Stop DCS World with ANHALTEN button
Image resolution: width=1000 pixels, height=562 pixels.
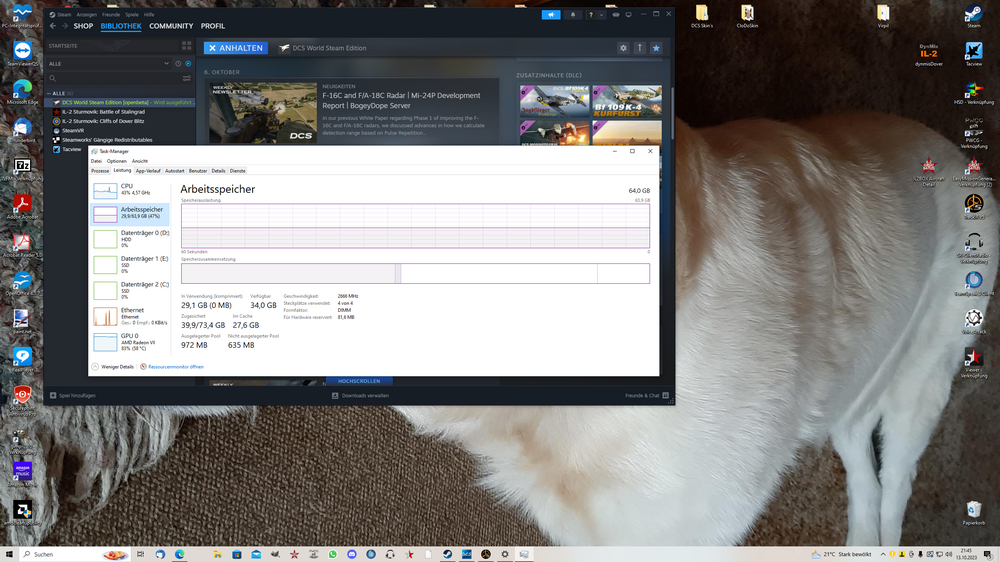236,48
